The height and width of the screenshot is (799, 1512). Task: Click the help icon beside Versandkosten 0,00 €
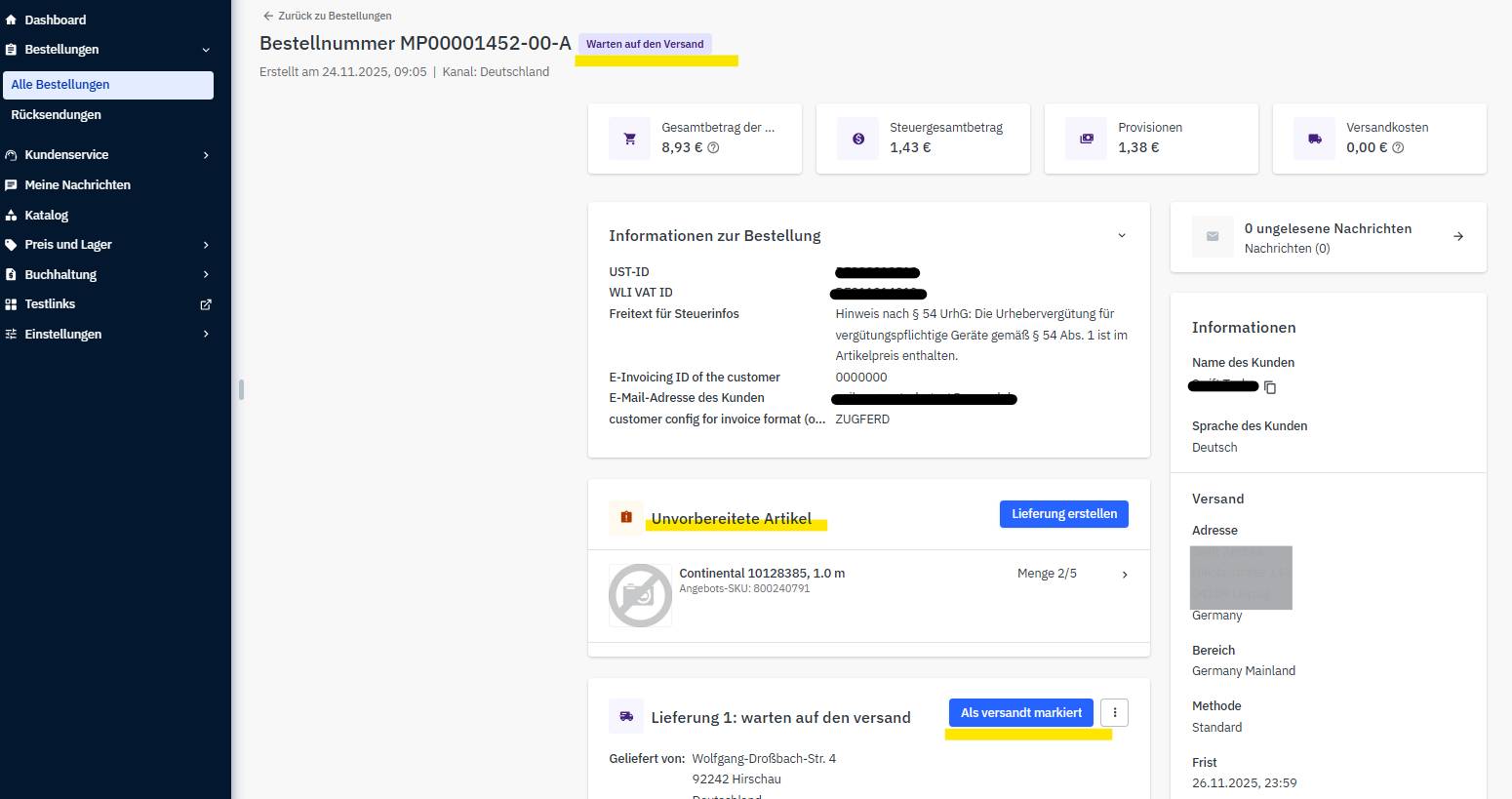tap(1398, 148)
